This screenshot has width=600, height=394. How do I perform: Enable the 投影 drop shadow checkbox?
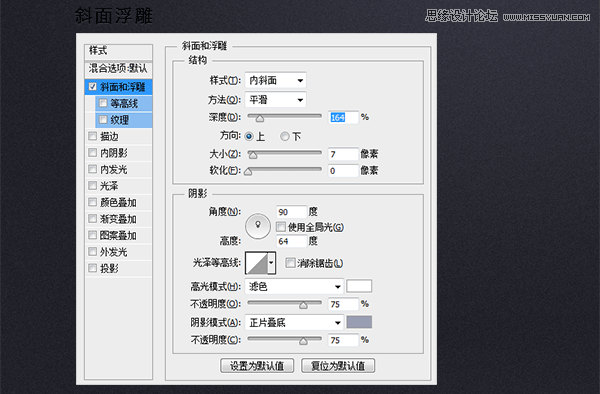pyautogui.click(x=93, y=267)
